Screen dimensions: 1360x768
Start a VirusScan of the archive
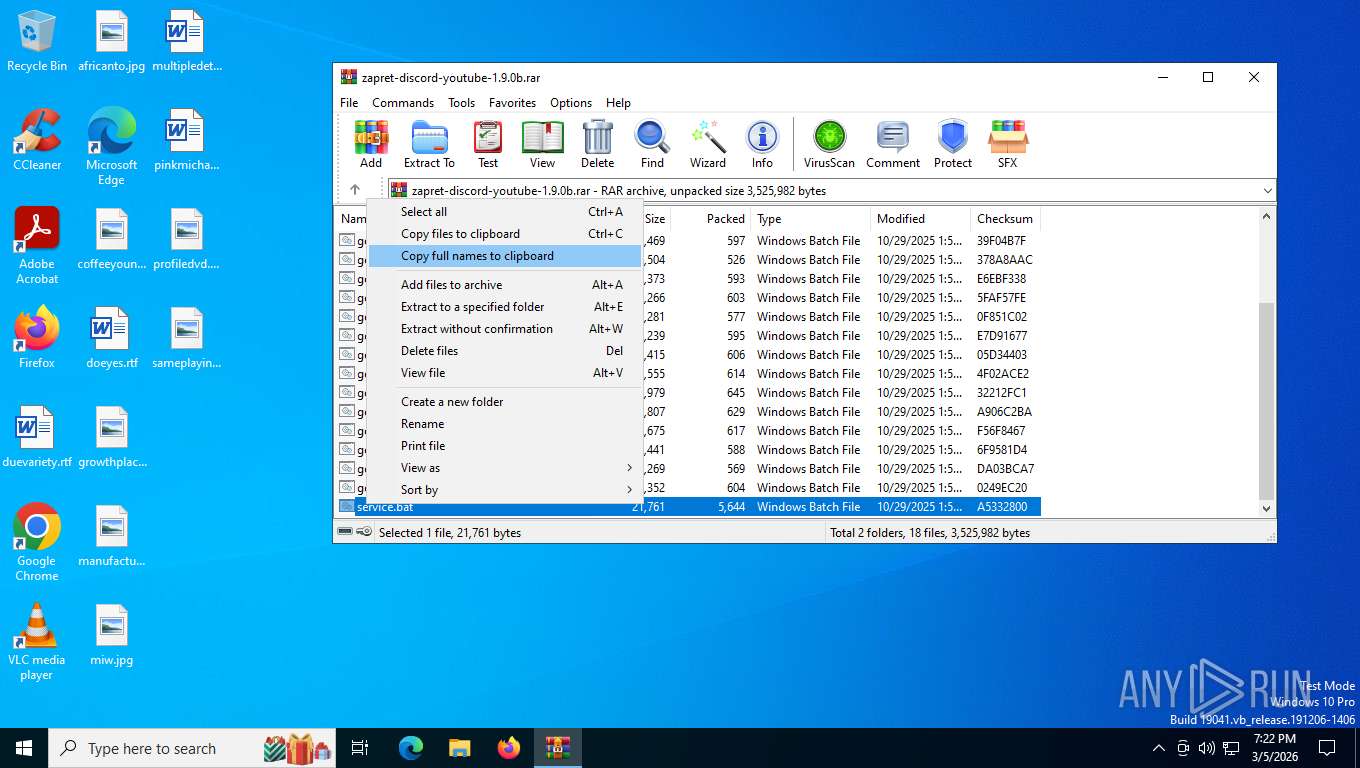(x=829, y=144)
